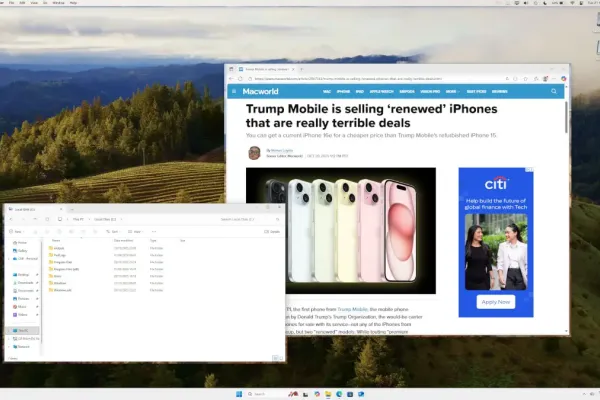Open BEST PICKS in Macworld nav

click(x=476, y=91)
